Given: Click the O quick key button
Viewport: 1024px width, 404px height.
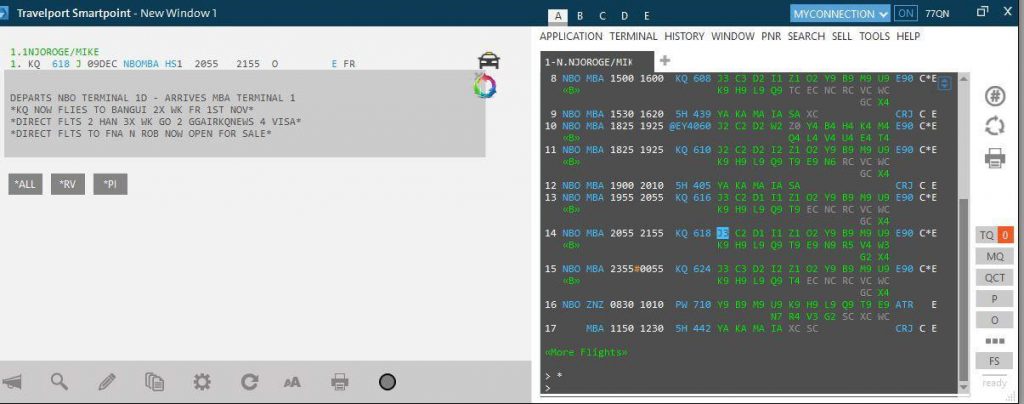Looking at the screenshot, I should point(995,320).
